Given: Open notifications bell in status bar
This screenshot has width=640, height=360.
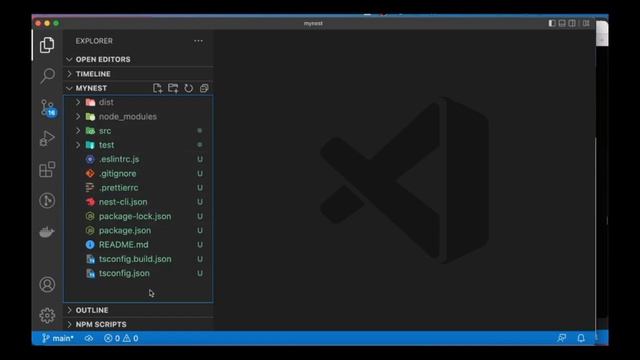Looking at the screenshot, I should 581,338.
